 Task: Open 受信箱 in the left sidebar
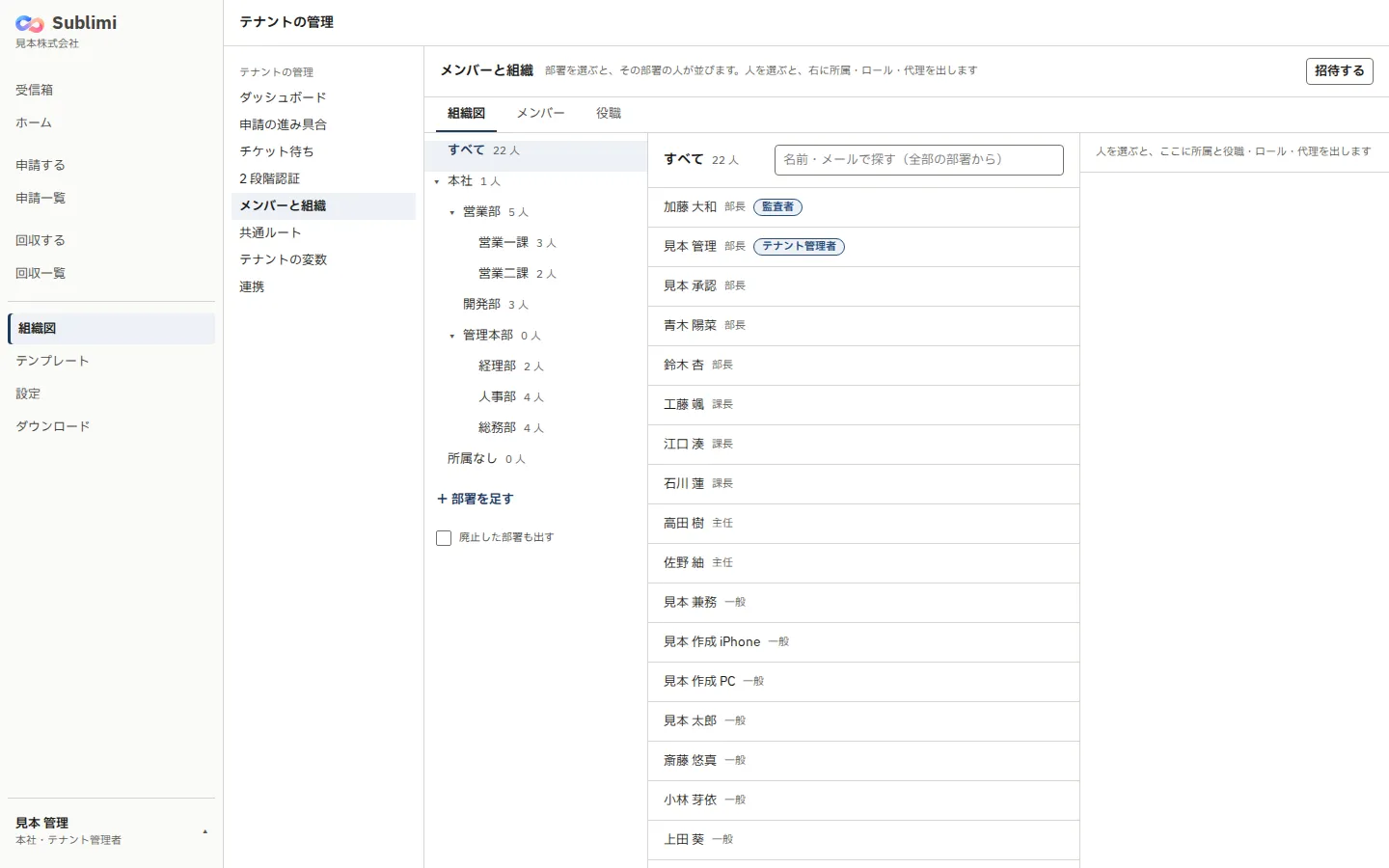(111, 90)
